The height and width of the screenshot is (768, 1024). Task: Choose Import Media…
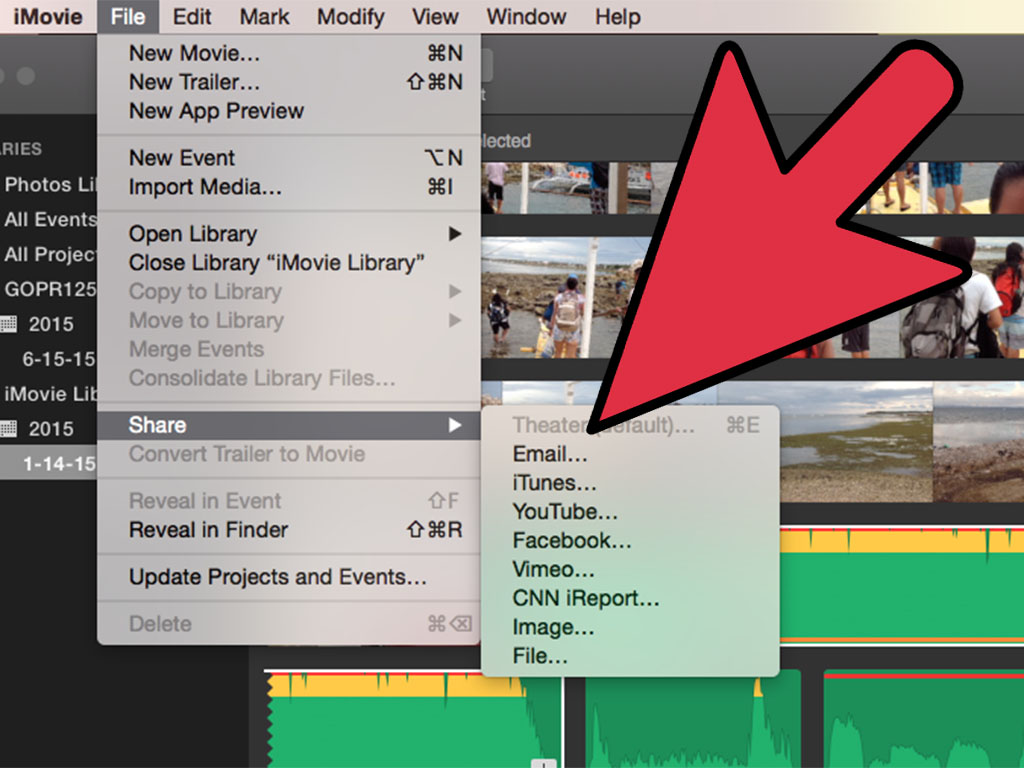click(x=289, y=187)
